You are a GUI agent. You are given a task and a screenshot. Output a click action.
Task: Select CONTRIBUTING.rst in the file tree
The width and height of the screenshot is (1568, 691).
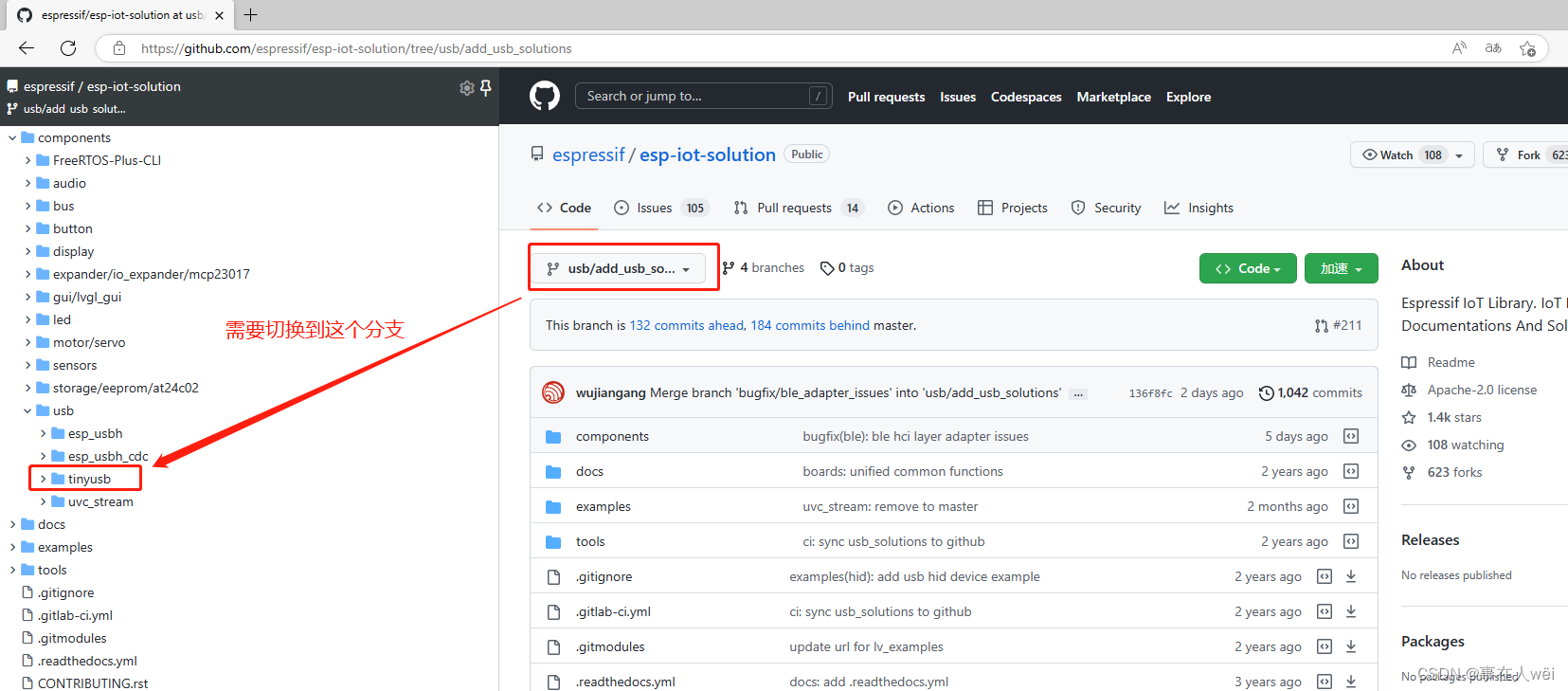point(93,683)
